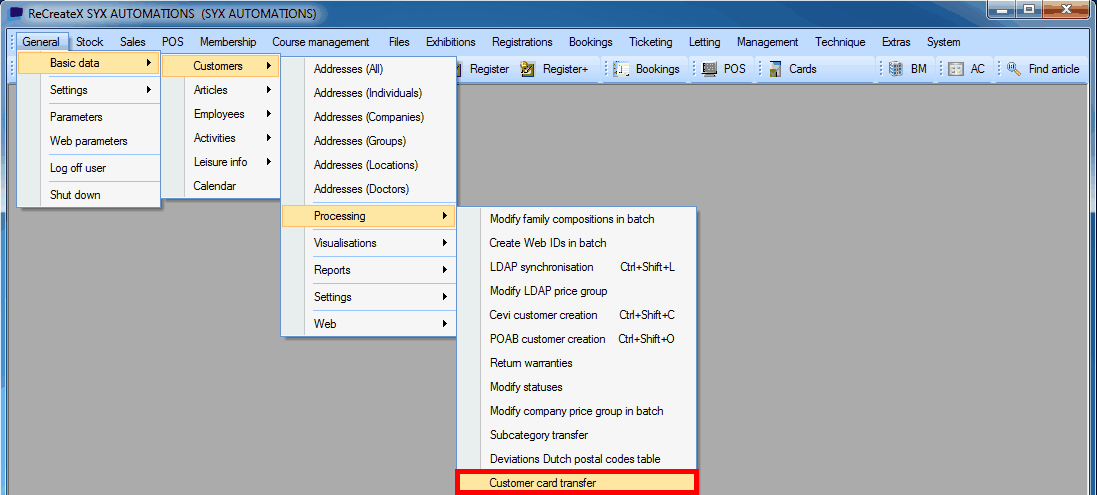Open Bookings from the toolbar icon

622,69
